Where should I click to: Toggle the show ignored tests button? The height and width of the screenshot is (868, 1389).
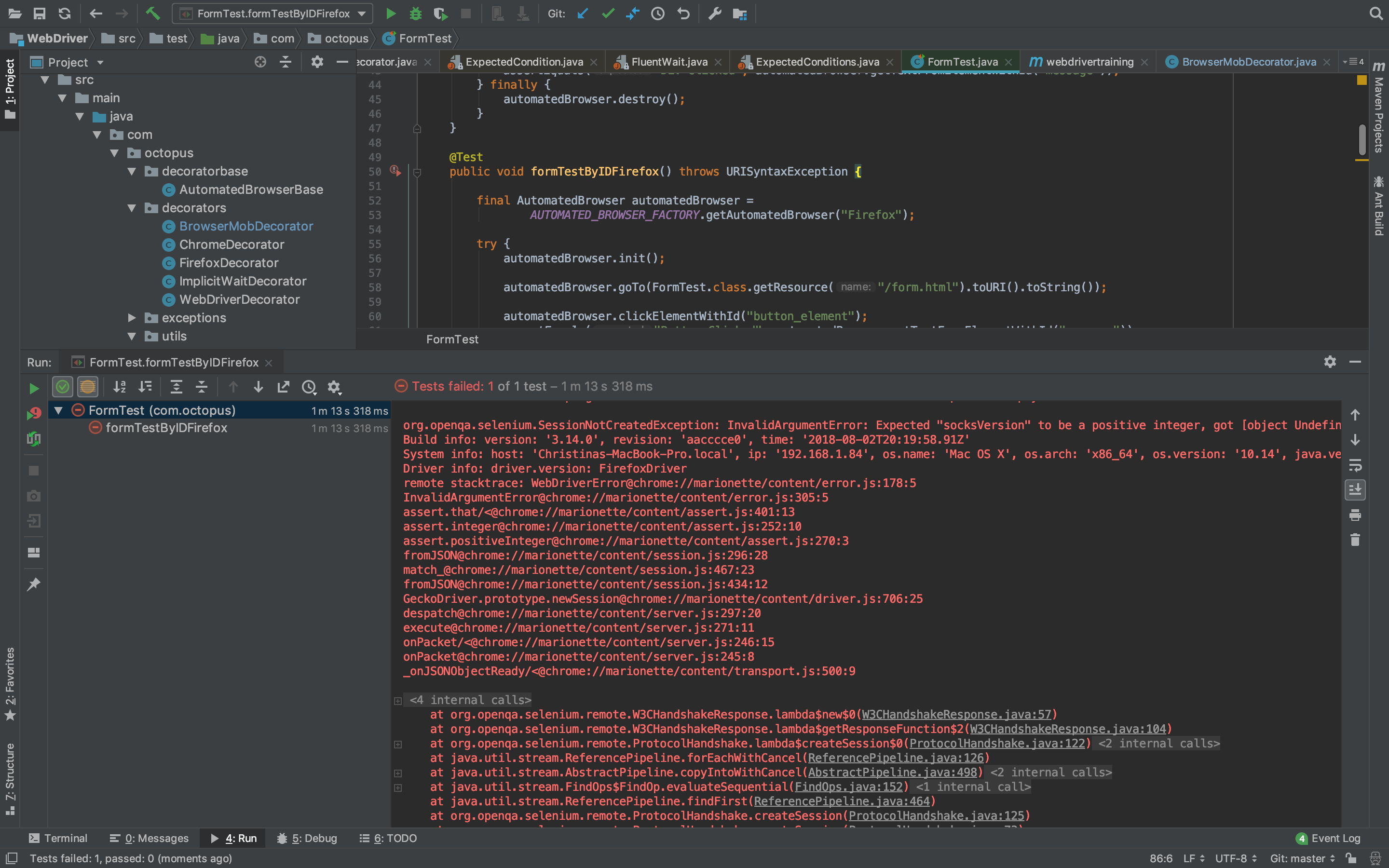click(87, 387)
